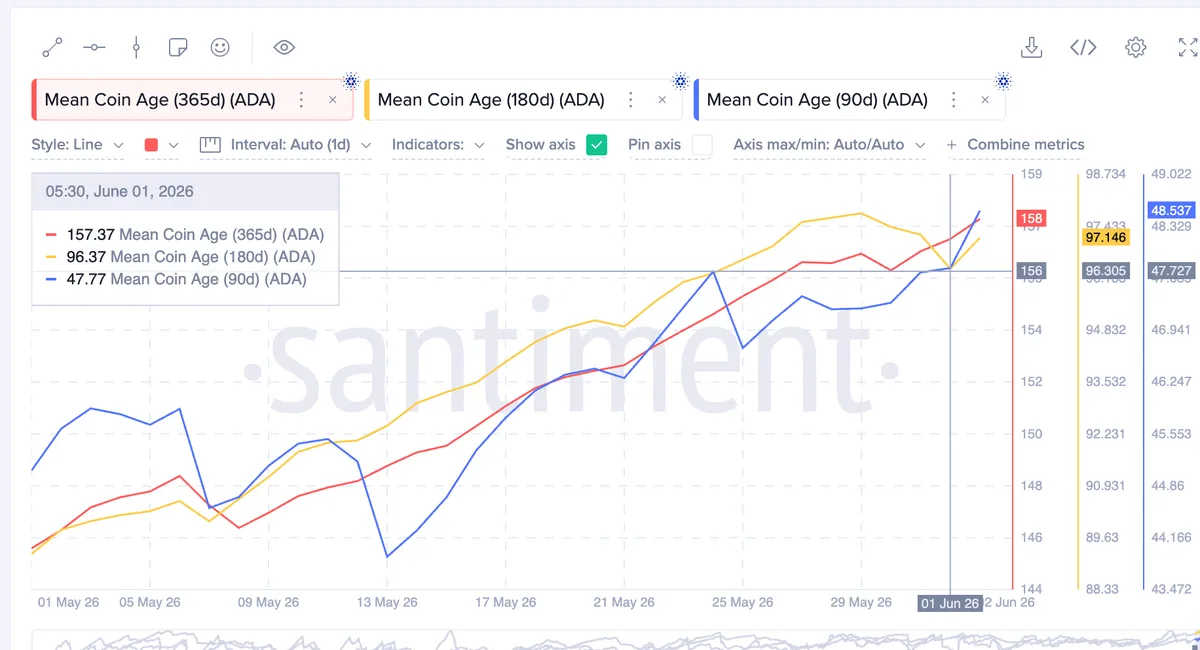Add a sticky note annotation
The image size is (1200, 650).
click(178, 47)
